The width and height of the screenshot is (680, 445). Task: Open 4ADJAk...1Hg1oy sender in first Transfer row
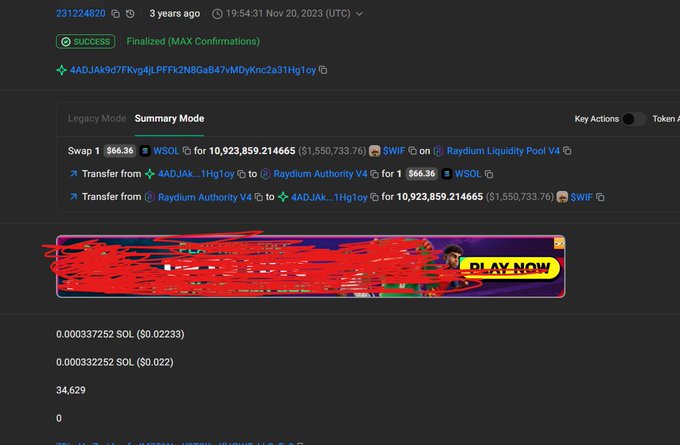pyautogui.click(x=196, y=174)
